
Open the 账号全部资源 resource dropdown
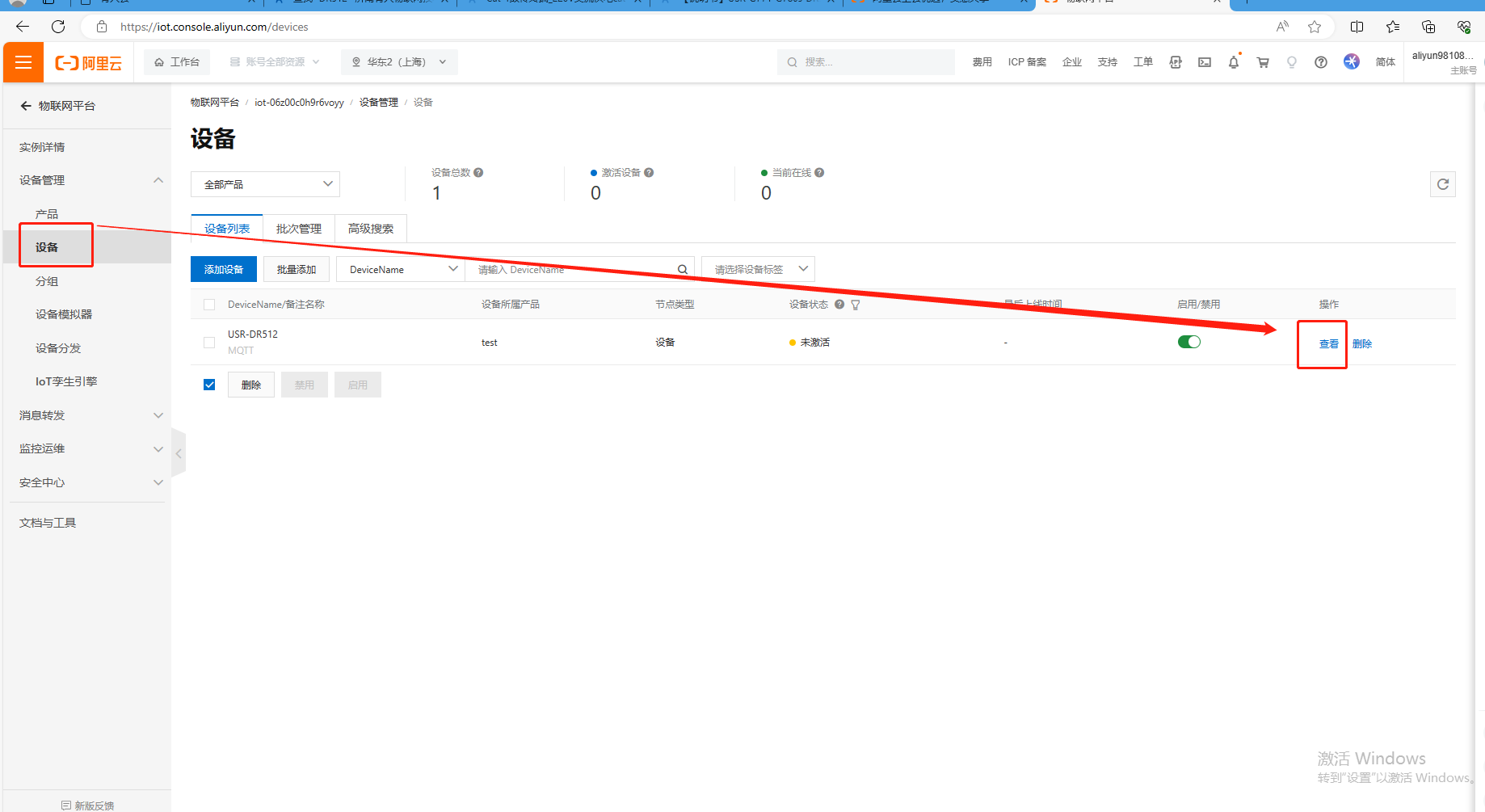275,62
